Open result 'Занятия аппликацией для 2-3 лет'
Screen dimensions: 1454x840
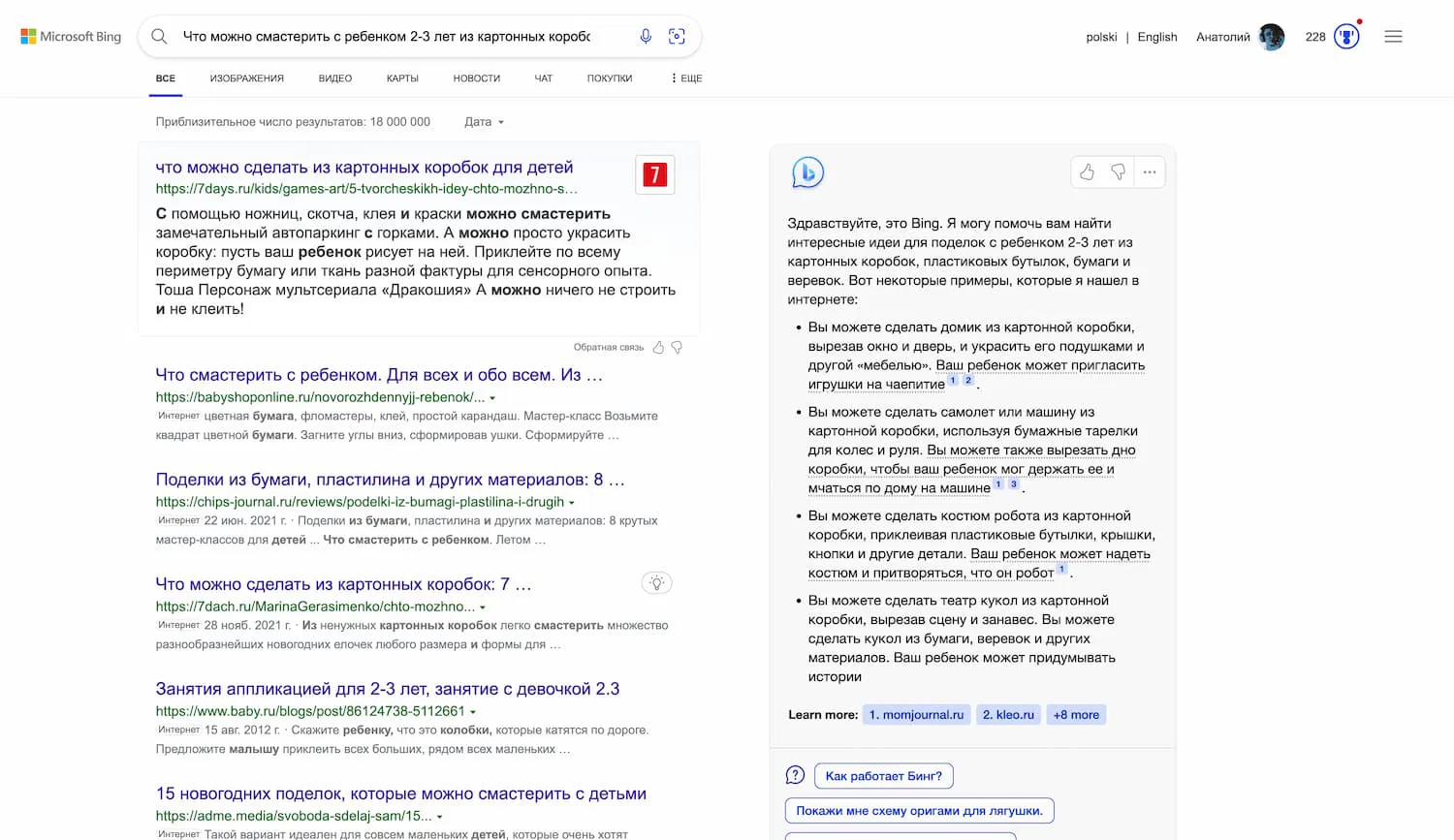pyautogui.click(x=388, y=689)
